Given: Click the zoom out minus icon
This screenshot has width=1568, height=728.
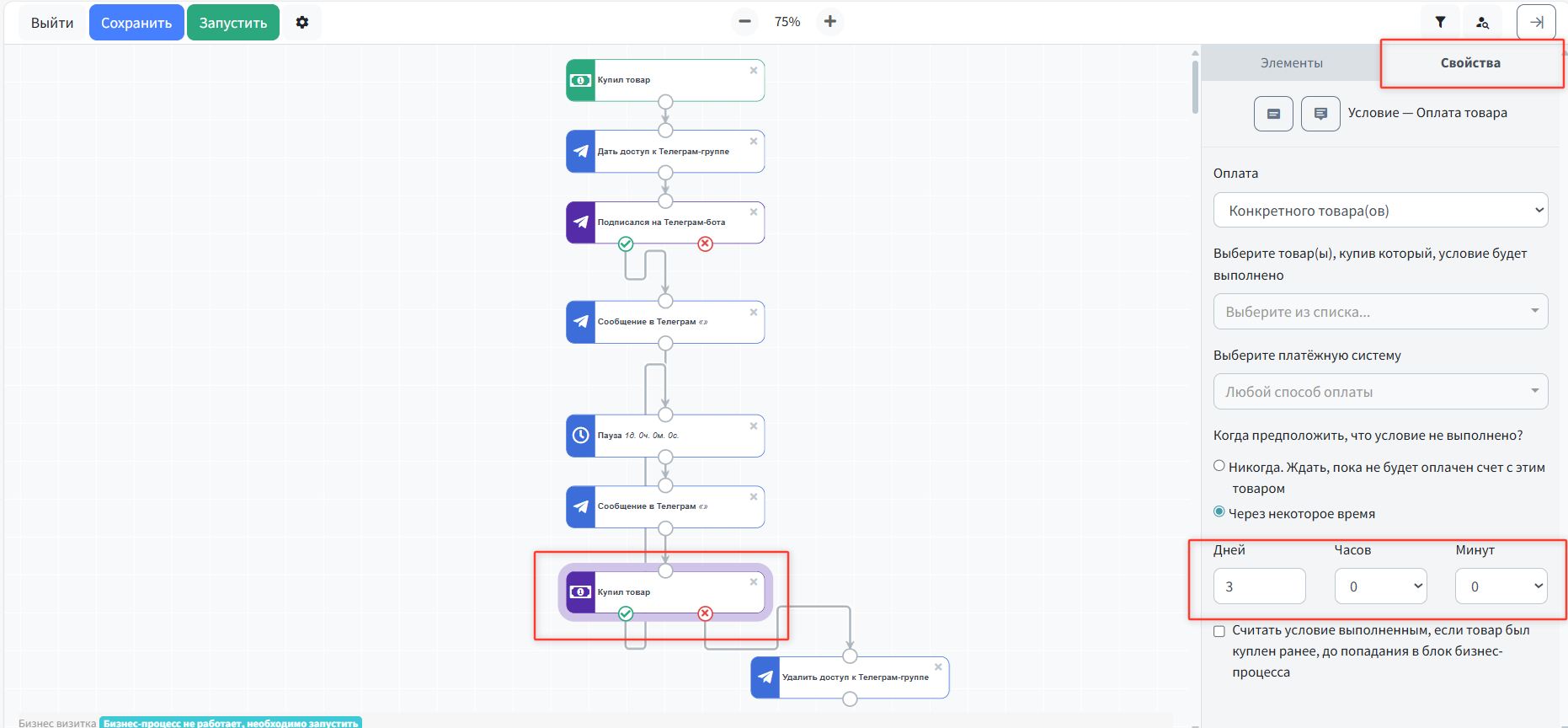Looking at the screenshot, I should click(x=744, y=22).
